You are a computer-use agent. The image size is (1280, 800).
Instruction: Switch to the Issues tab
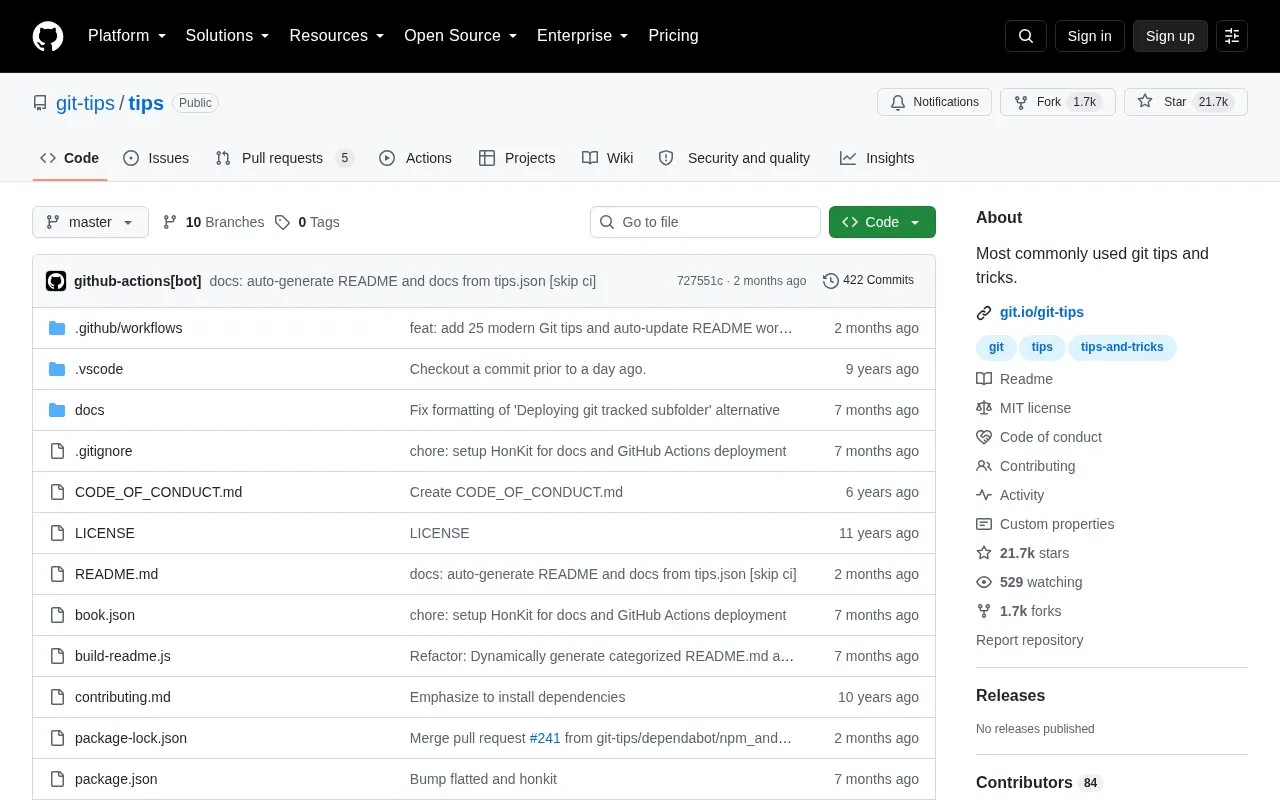[x=156, y=158]
